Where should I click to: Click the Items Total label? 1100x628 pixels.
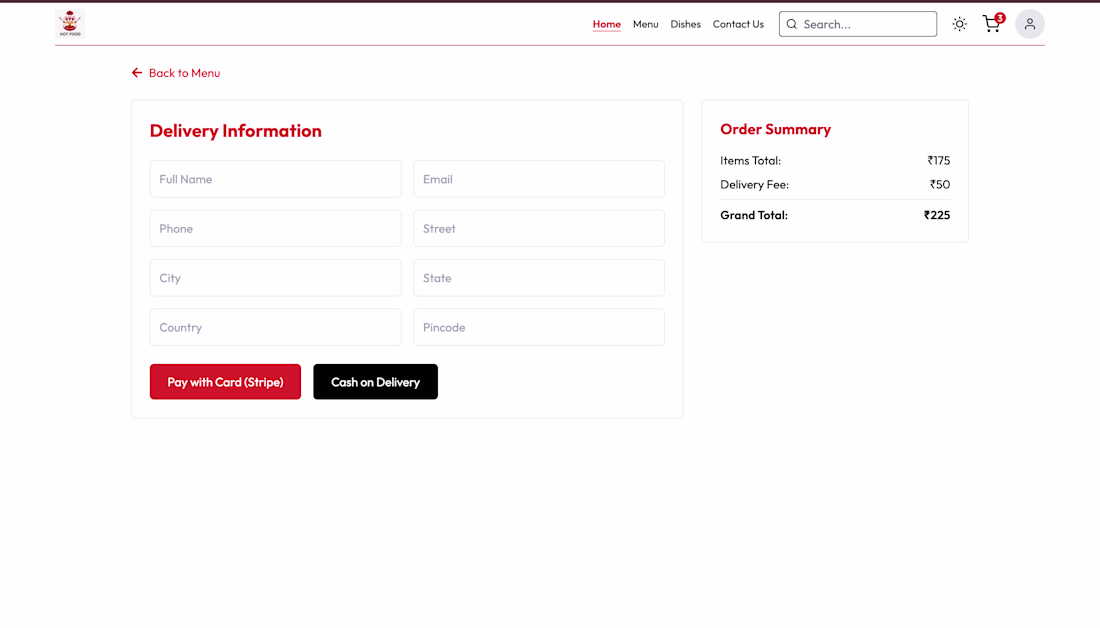pos(750,161)
